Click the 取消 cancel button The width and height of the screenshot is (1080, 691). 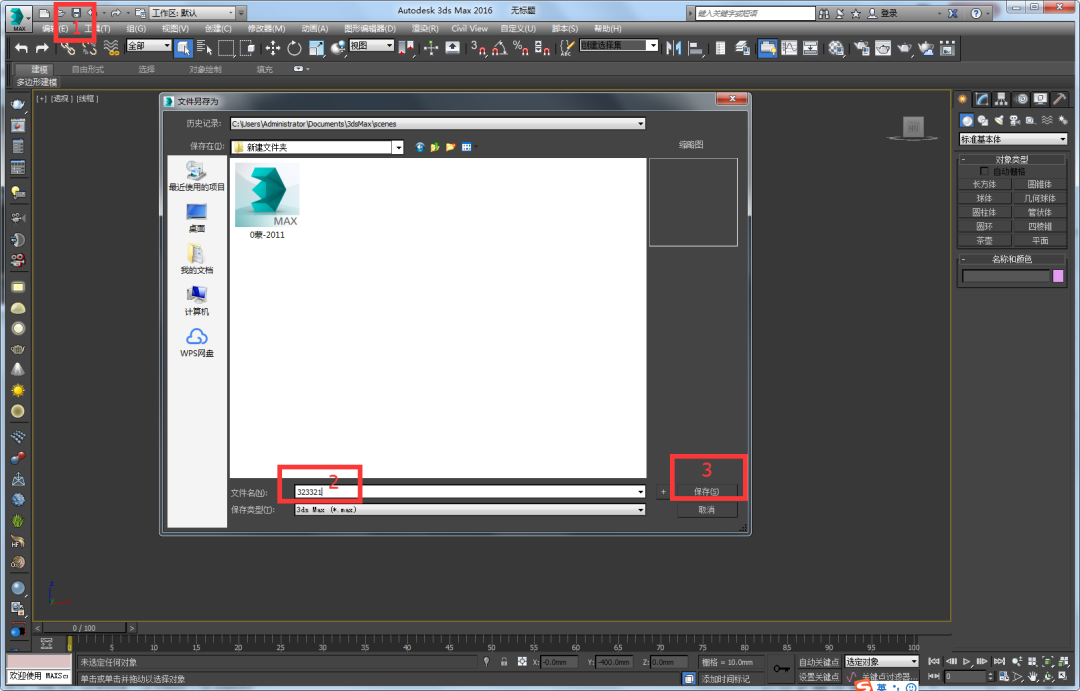pyautogui.click(x=707, y=510)
